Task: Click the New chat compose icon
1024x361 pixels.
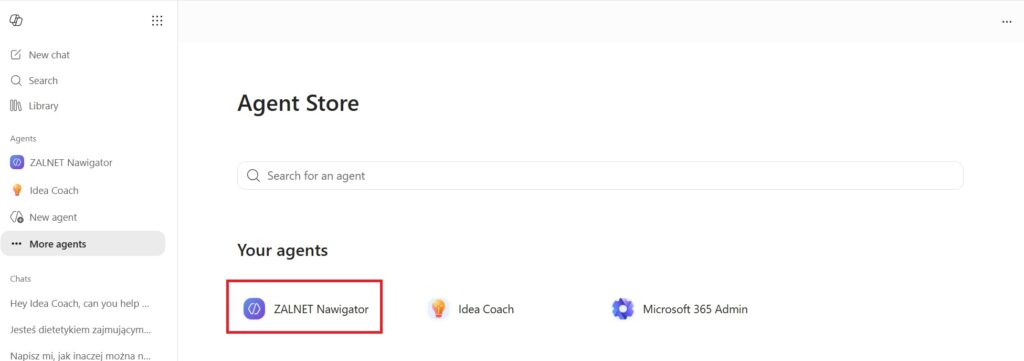Action: click(x=16, y=55)
